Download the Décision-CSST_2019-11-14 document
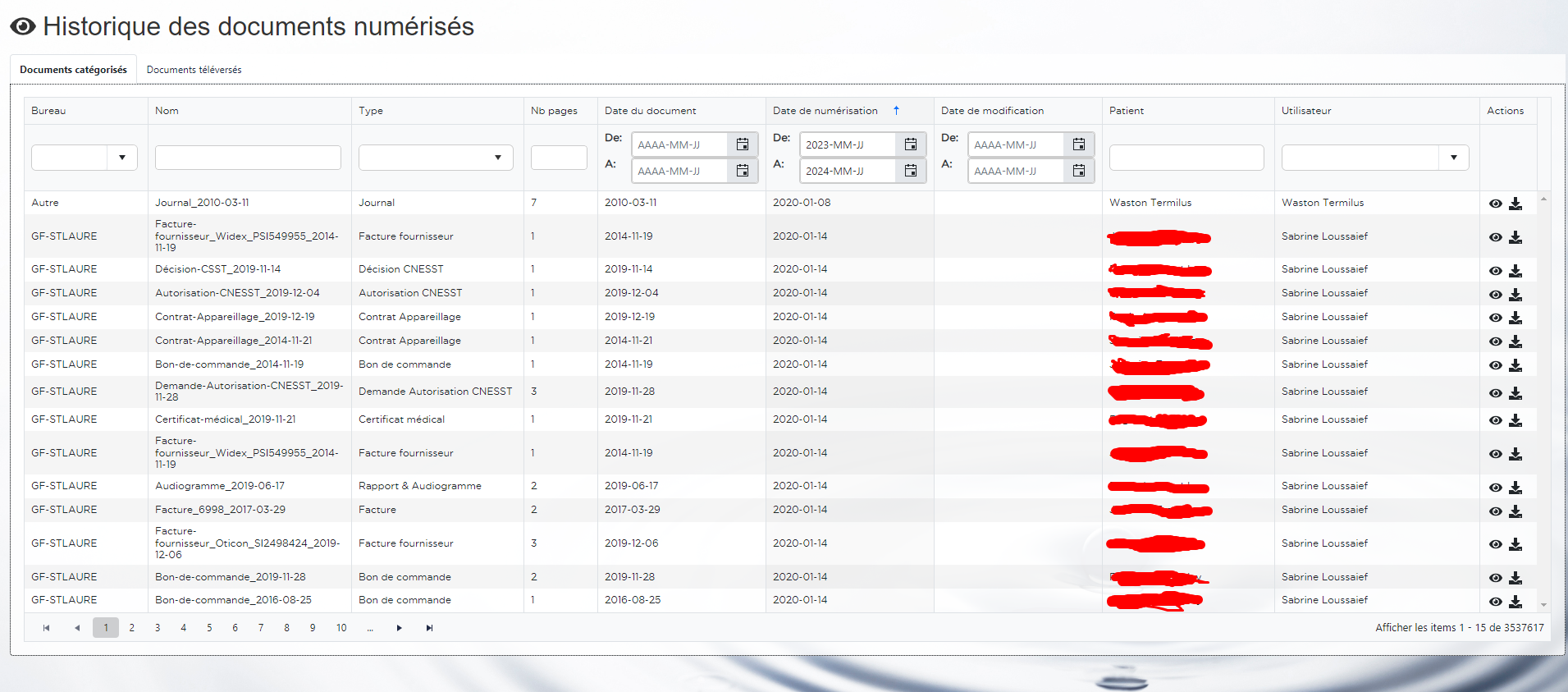The height and width of the screenshot is (692, 1568). coord(1515,271)
